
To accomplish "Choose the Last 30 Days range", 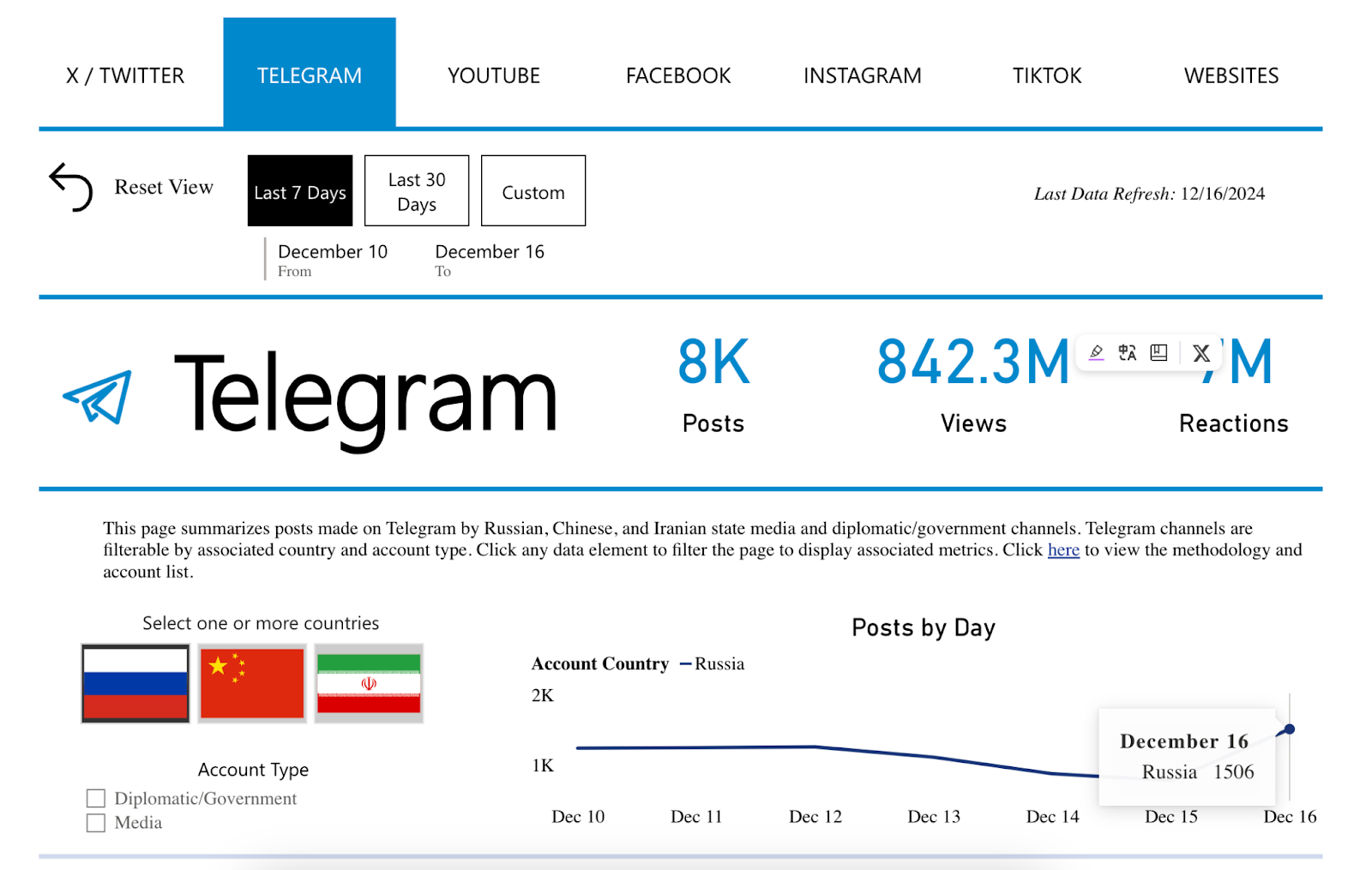I will click(x=417, y=191).
